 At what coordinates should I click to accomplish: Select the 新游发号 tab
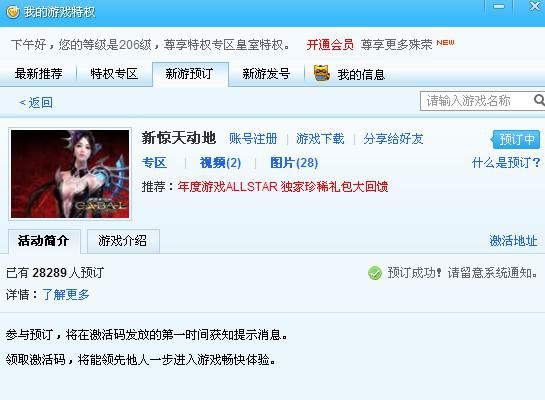tap(266, 74)
